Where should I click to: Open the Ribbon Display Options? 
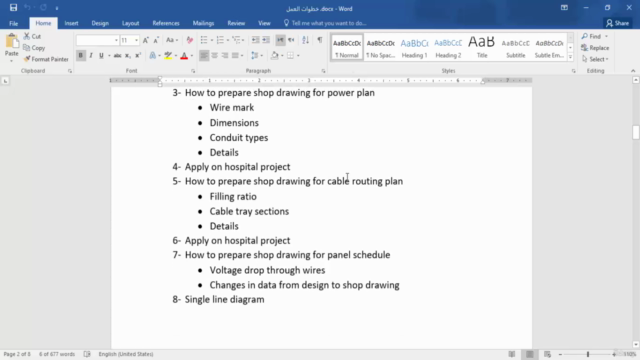(x=564, y=8)
